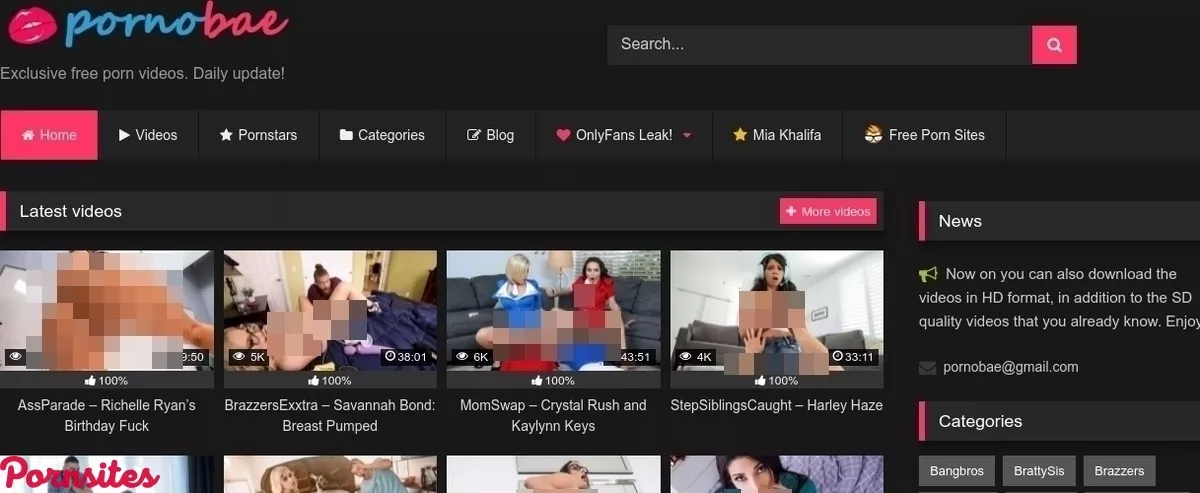Open the video thumbnail with 38:01 duration
Image resolution: width=1200 pixels, height=493 pixels.
tap(330, 310)
